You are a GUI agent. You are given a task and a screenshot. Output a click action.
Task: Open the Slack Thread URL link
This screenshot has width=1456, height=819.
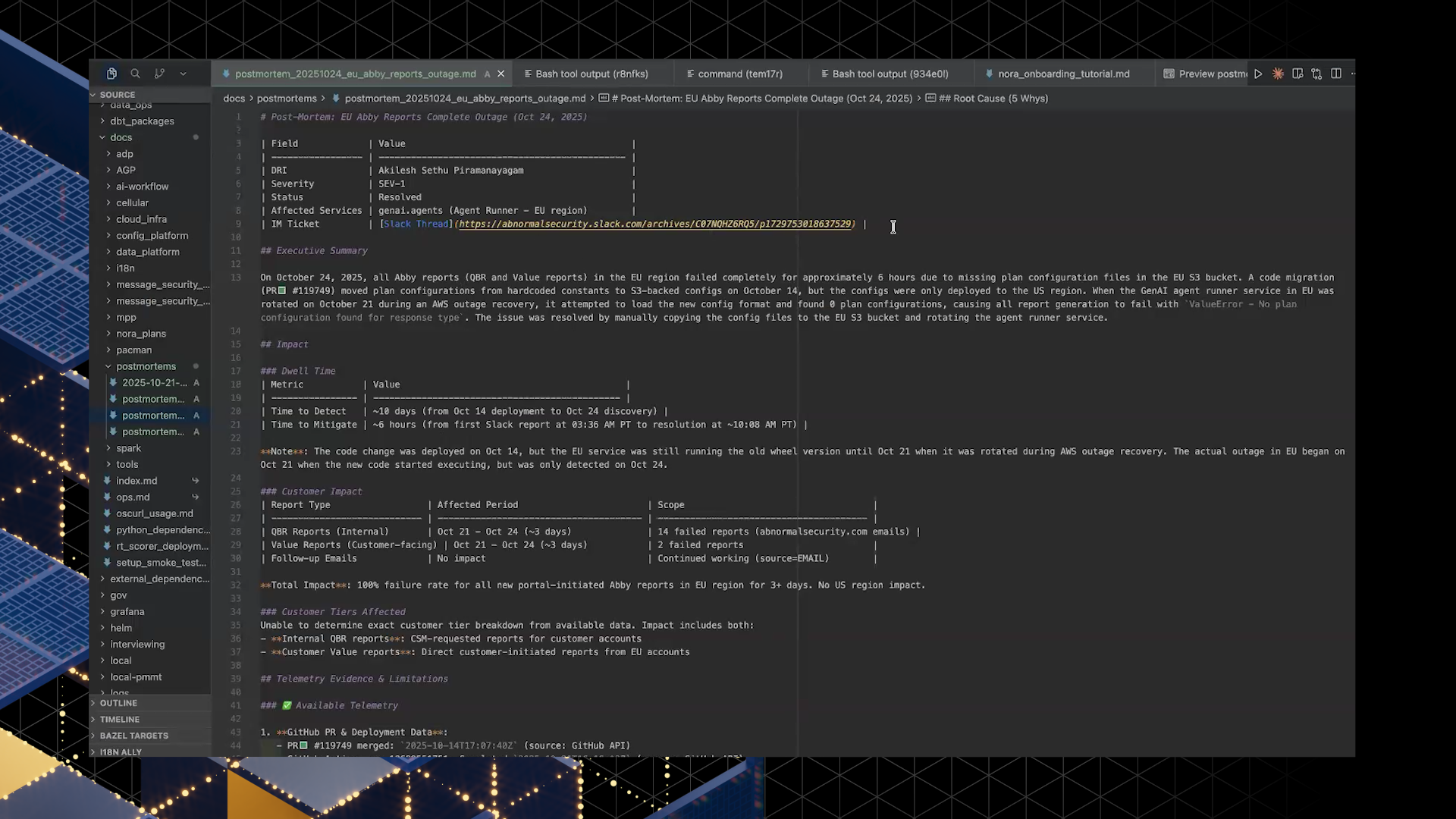click(655, 224)
